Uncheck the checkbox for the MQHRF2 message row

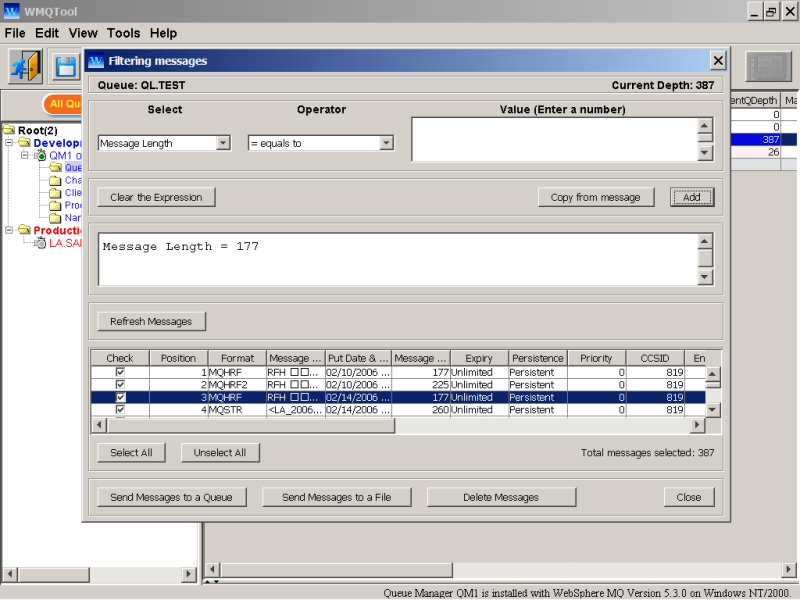point(120,385)
